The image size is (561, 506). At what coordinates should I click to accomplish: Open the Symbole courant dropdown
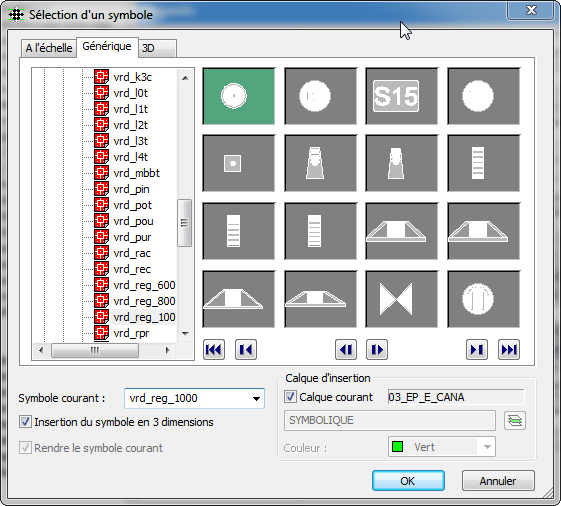(256, 398)
